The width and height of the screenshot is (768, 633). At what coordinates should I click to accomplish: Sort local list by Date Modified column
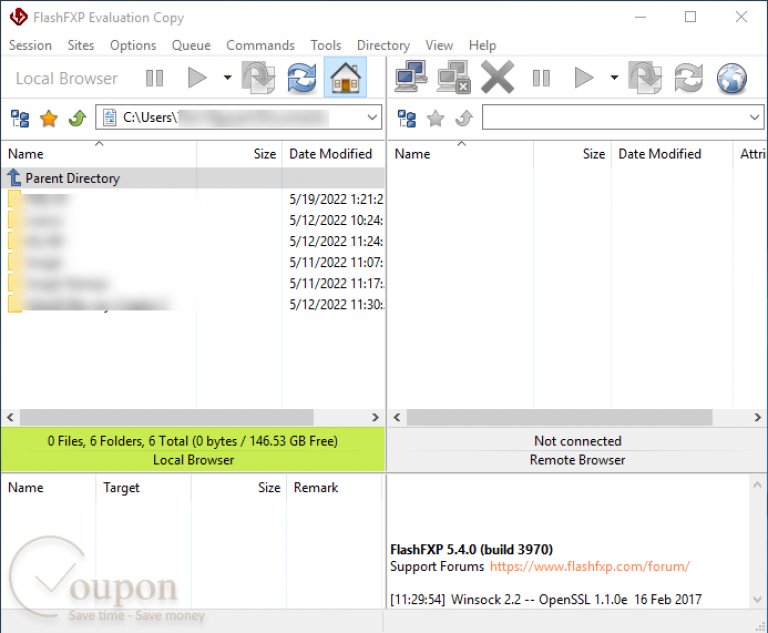coord(334,154)
